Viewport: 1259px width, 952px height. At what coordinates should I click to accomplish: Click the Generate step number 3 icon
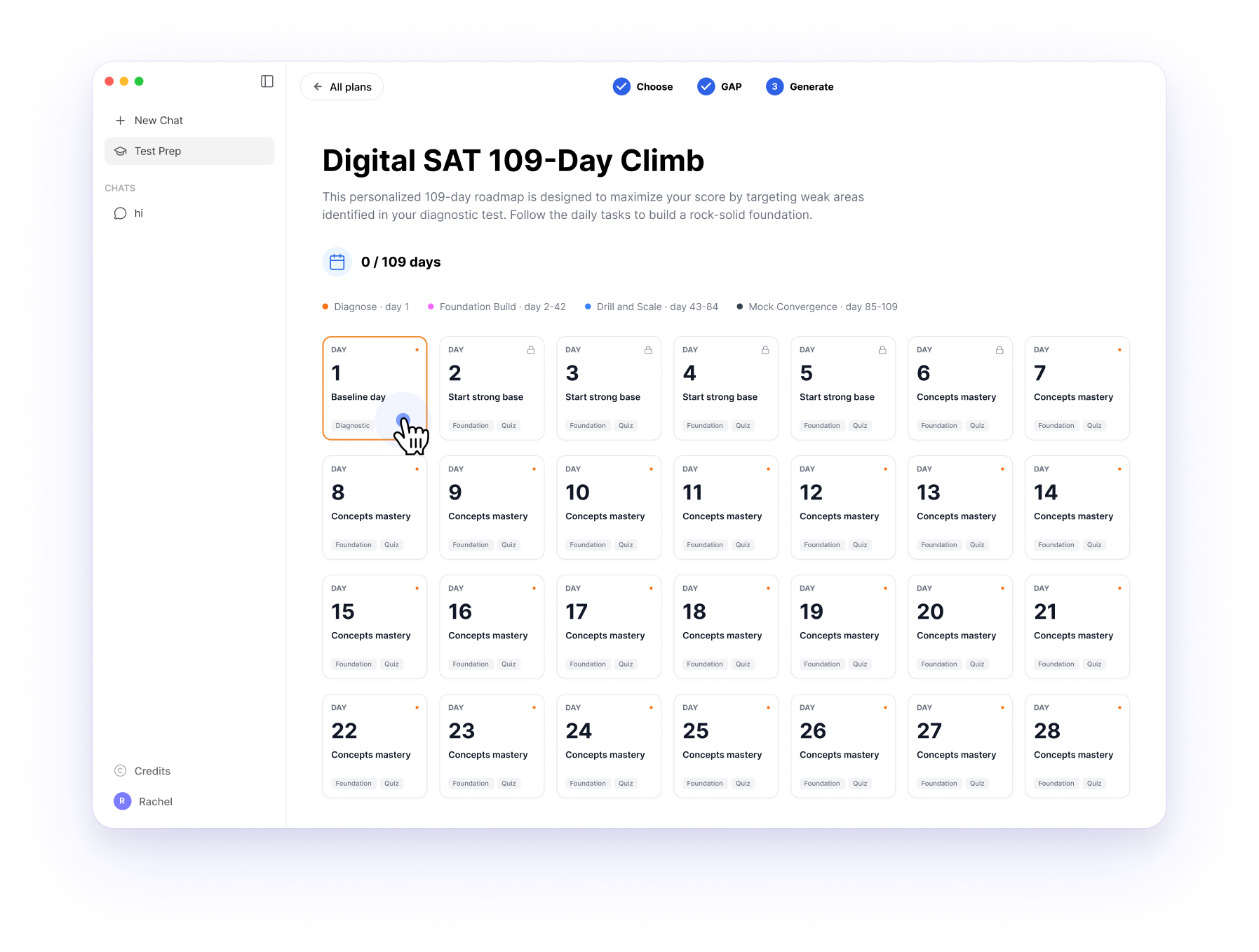point(774,87)
